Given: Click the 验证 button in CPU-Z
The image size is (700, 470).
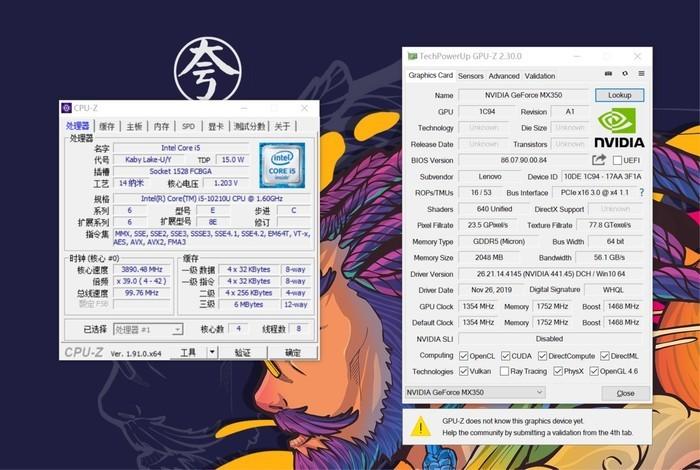Looking at the screenshot, I should [242, 353].
